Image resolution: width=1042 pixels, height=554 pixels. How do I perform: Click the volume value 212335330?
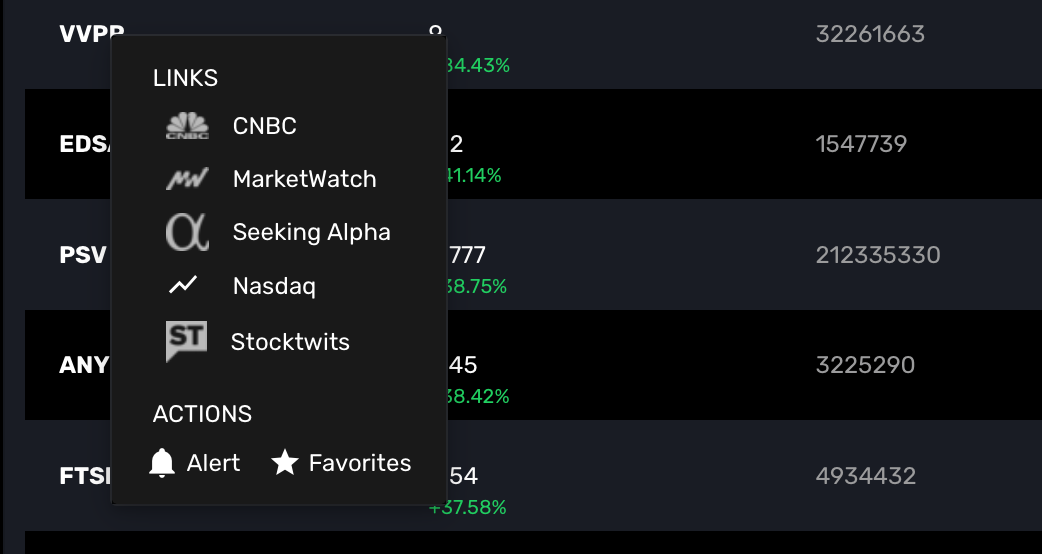pos(878,255)
